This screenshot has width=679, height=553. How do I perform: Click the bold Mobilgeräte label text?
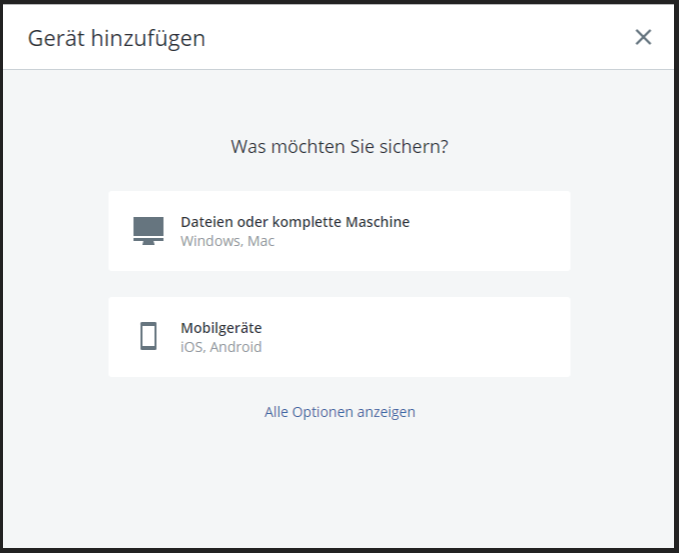pos(221,328)
